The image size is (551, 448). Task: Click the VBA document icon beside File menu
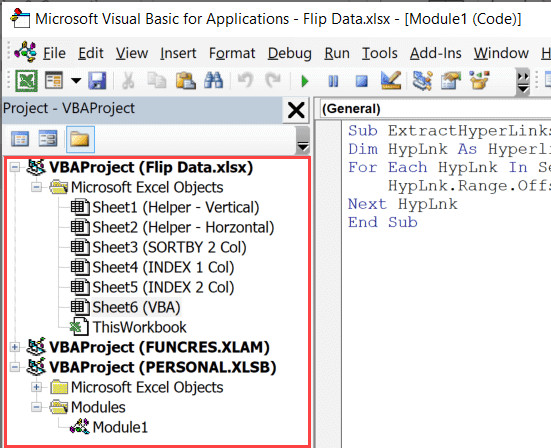[25, 53]
